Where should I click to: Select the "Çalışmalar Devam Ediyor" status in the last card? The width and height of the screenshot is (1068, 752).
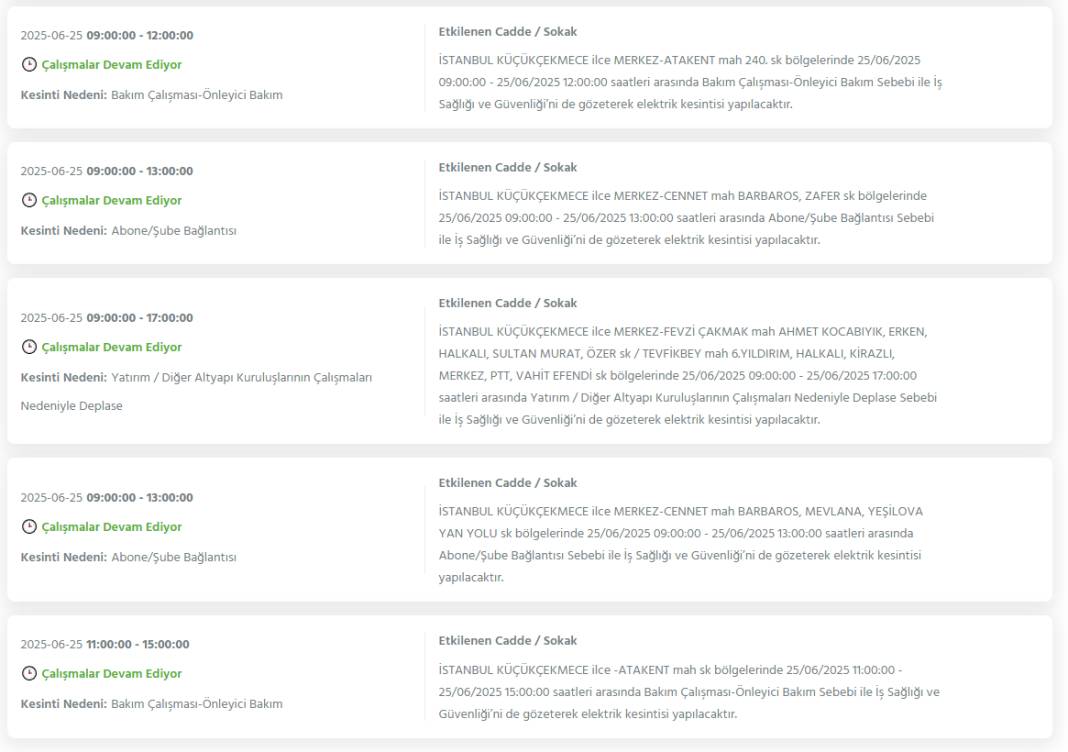(112, 673)
